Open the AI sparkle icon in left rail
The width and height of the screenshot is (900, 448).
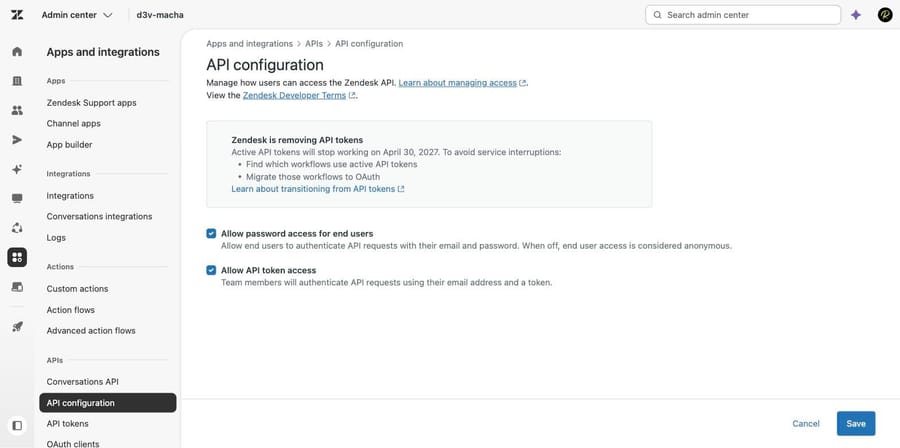(x=17, y=169)
